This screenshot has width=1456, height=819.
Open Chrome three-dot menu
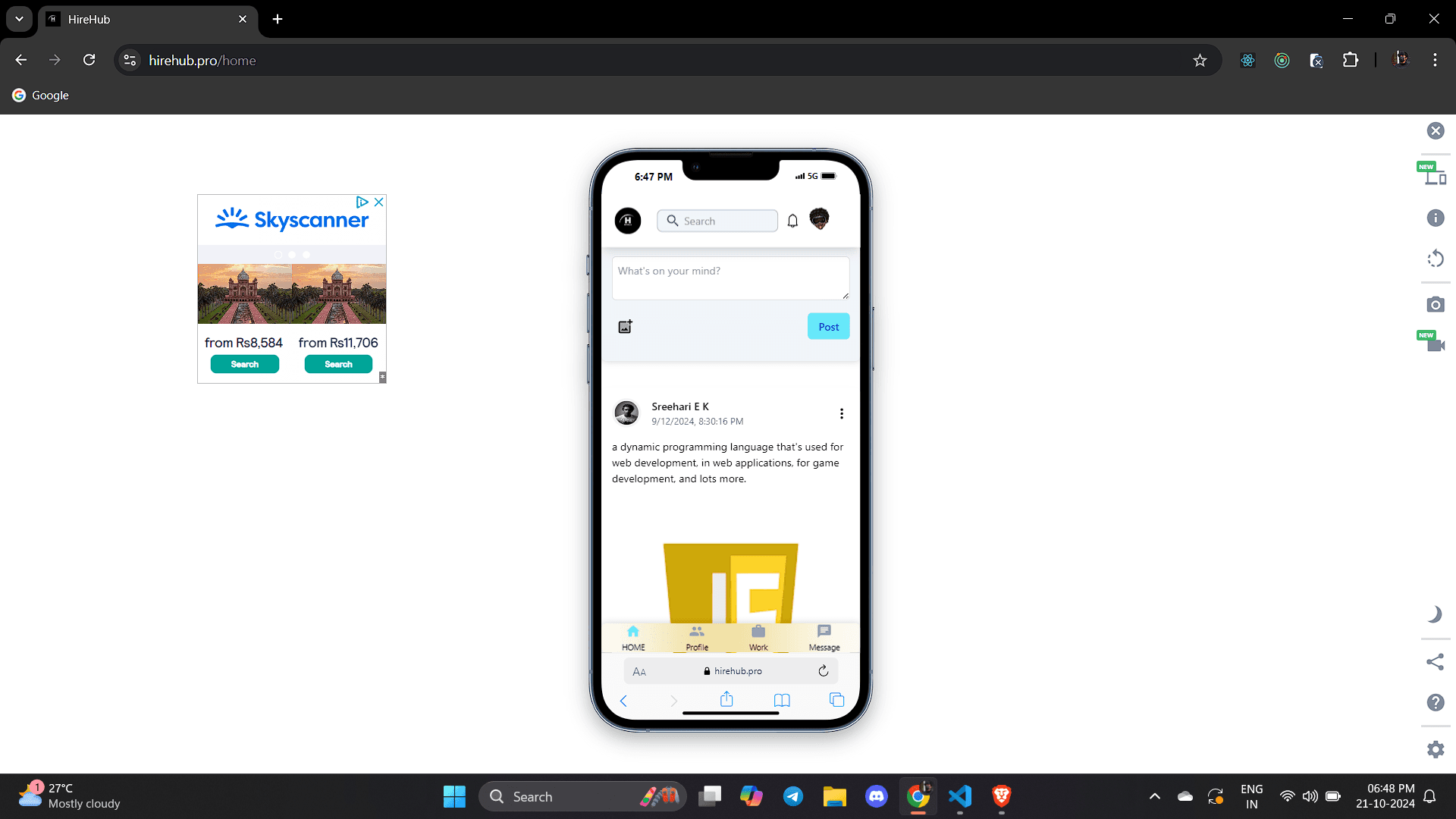coord(1435,60)
